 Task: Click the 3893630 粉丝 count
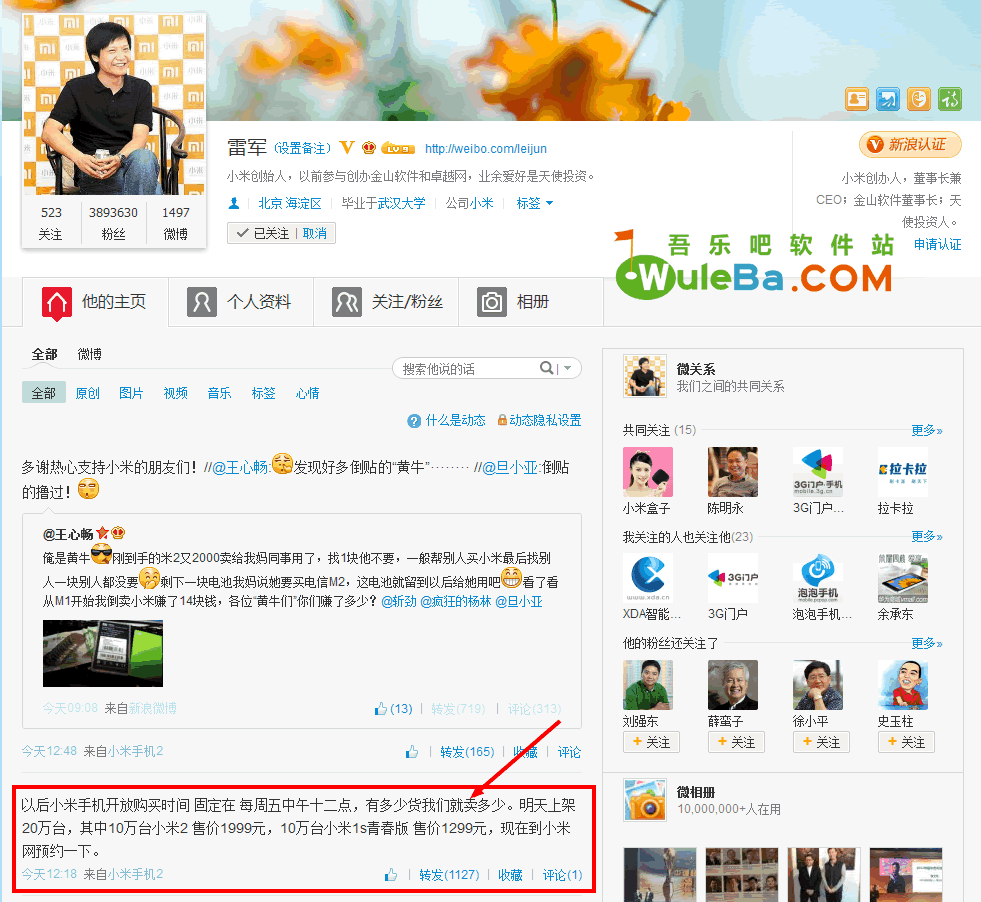(x=113, y=223)
